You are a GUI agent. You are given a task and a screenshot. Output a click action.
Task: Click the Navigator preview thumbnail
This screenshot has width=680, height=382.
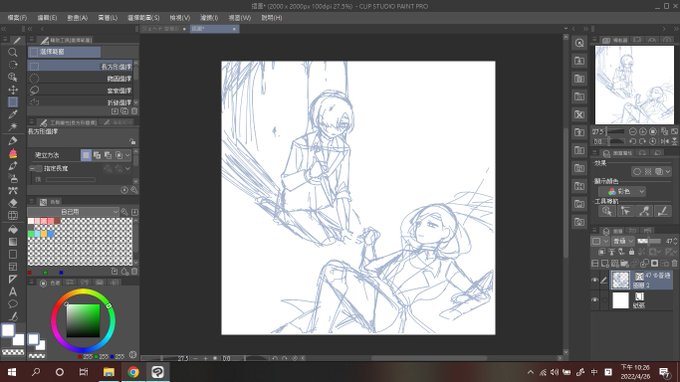click(634, 85)
